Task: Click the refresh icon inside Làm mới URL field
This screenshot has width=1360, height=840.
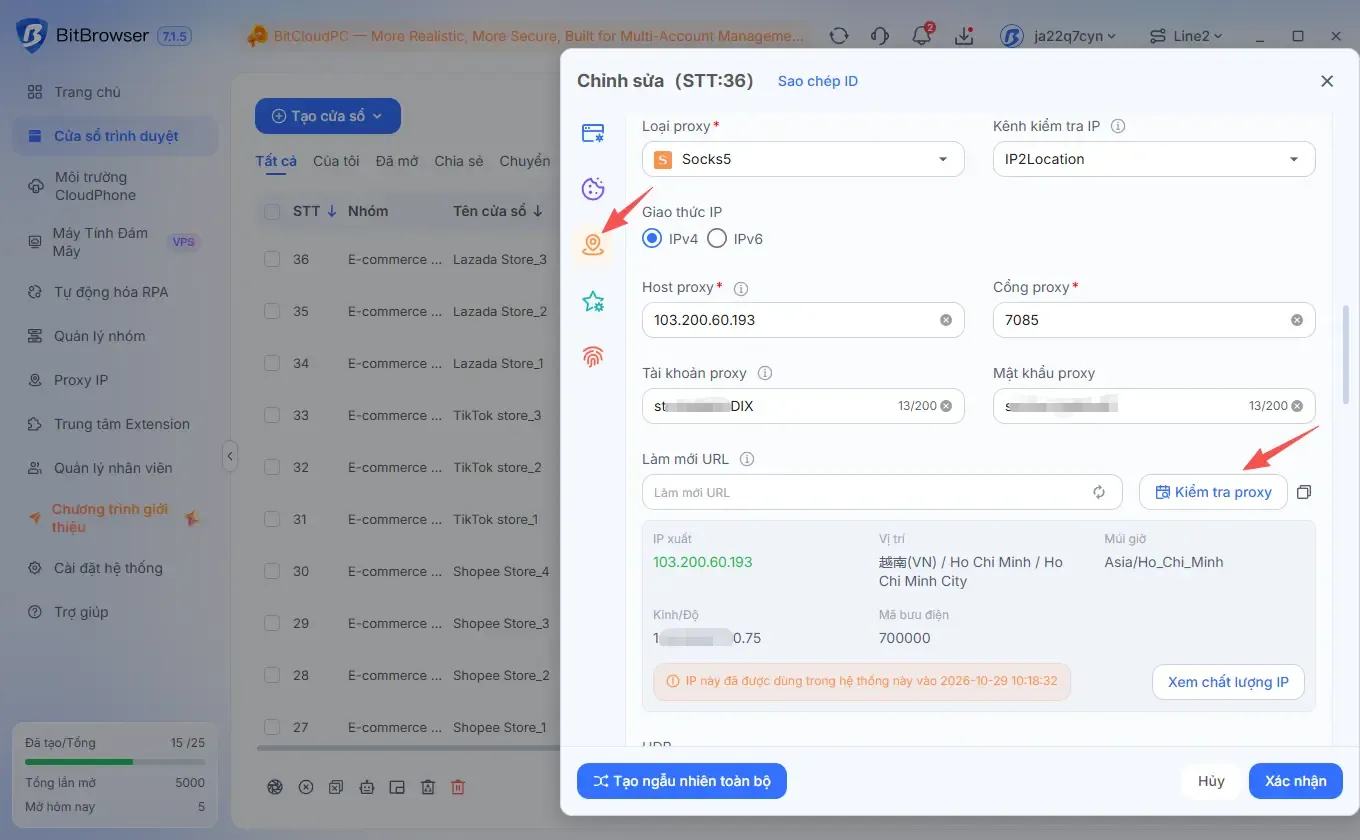Action: tap(1099, 492)
